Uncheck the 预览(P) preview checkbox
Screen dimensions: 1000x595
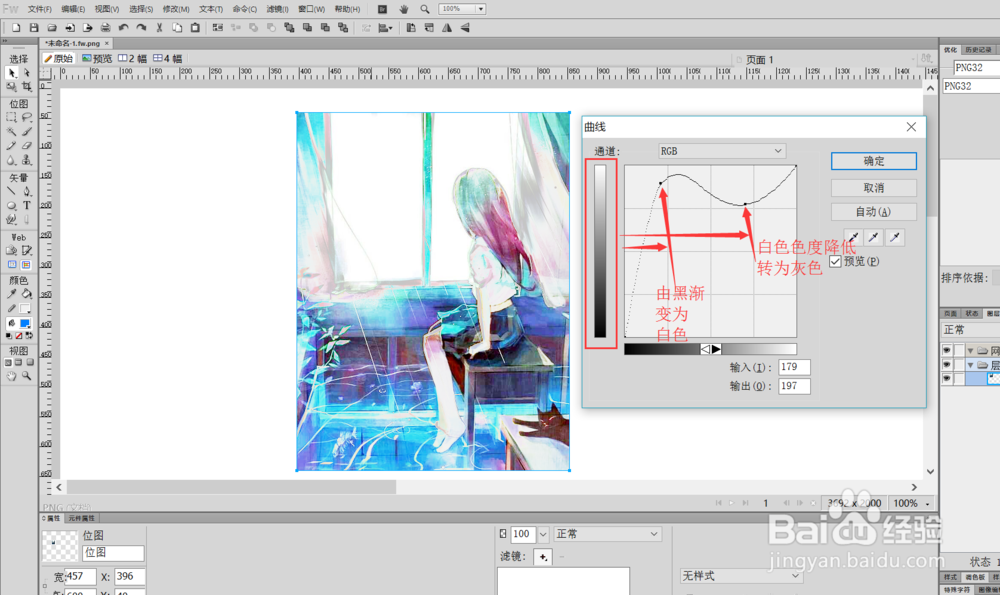click(835, 261)
